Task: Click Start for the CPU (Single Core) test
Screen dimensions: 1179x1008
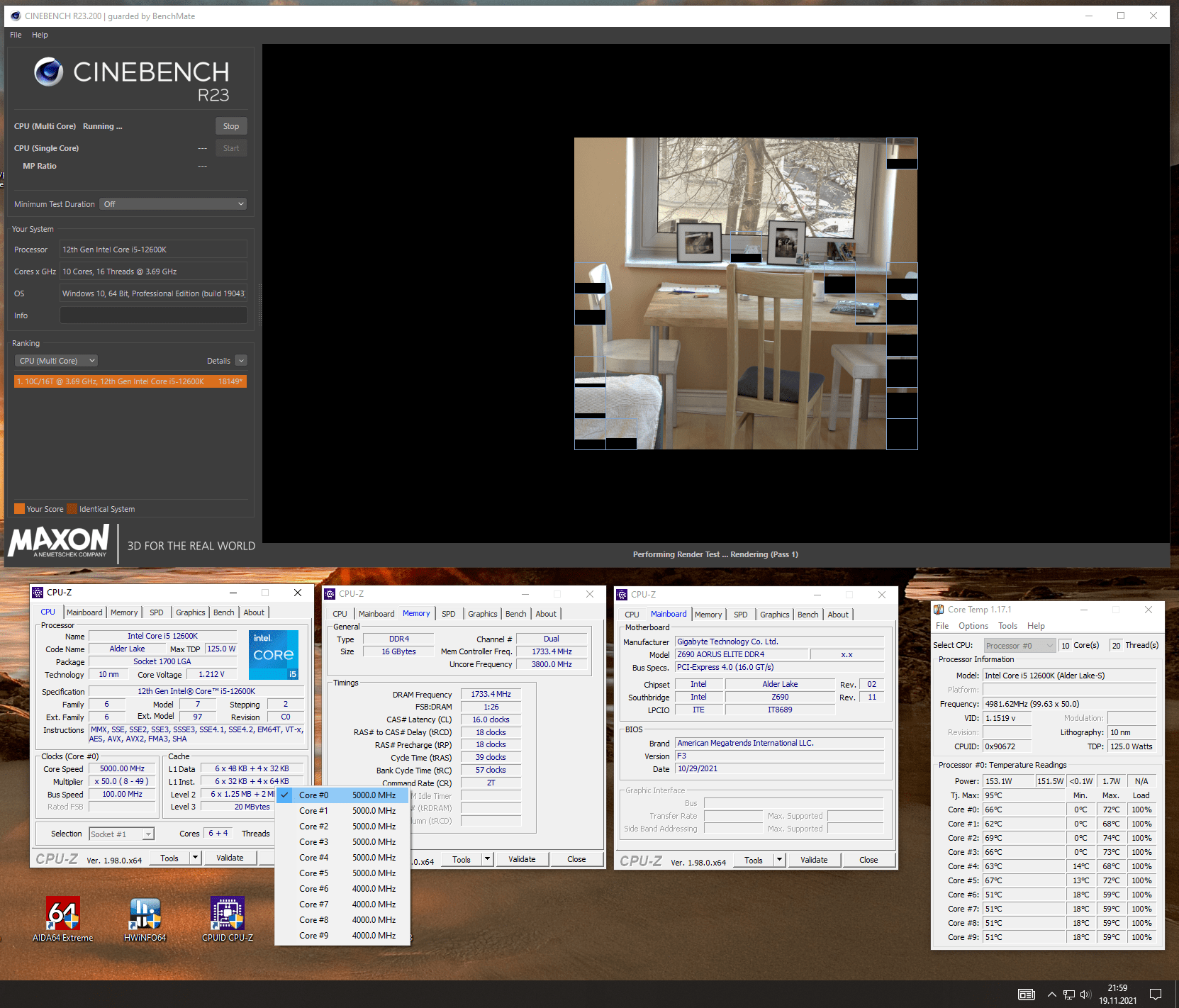Action: [x=231, y=148]
